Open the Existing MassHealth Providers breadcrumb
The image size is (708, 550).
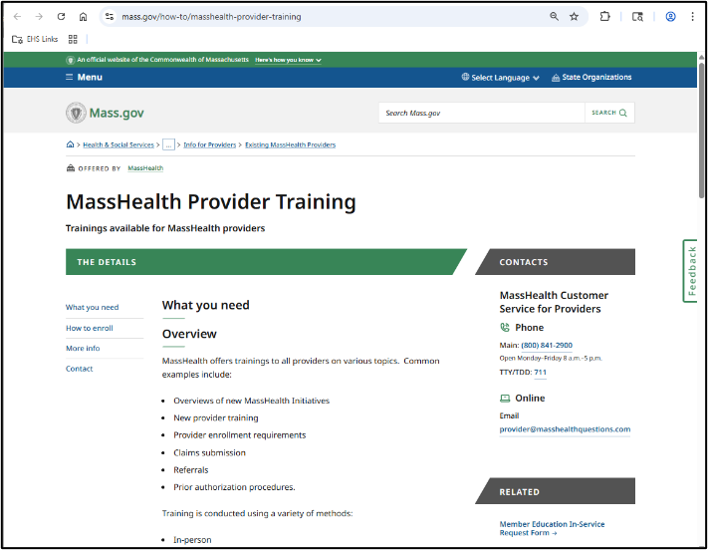click(290, 144)
